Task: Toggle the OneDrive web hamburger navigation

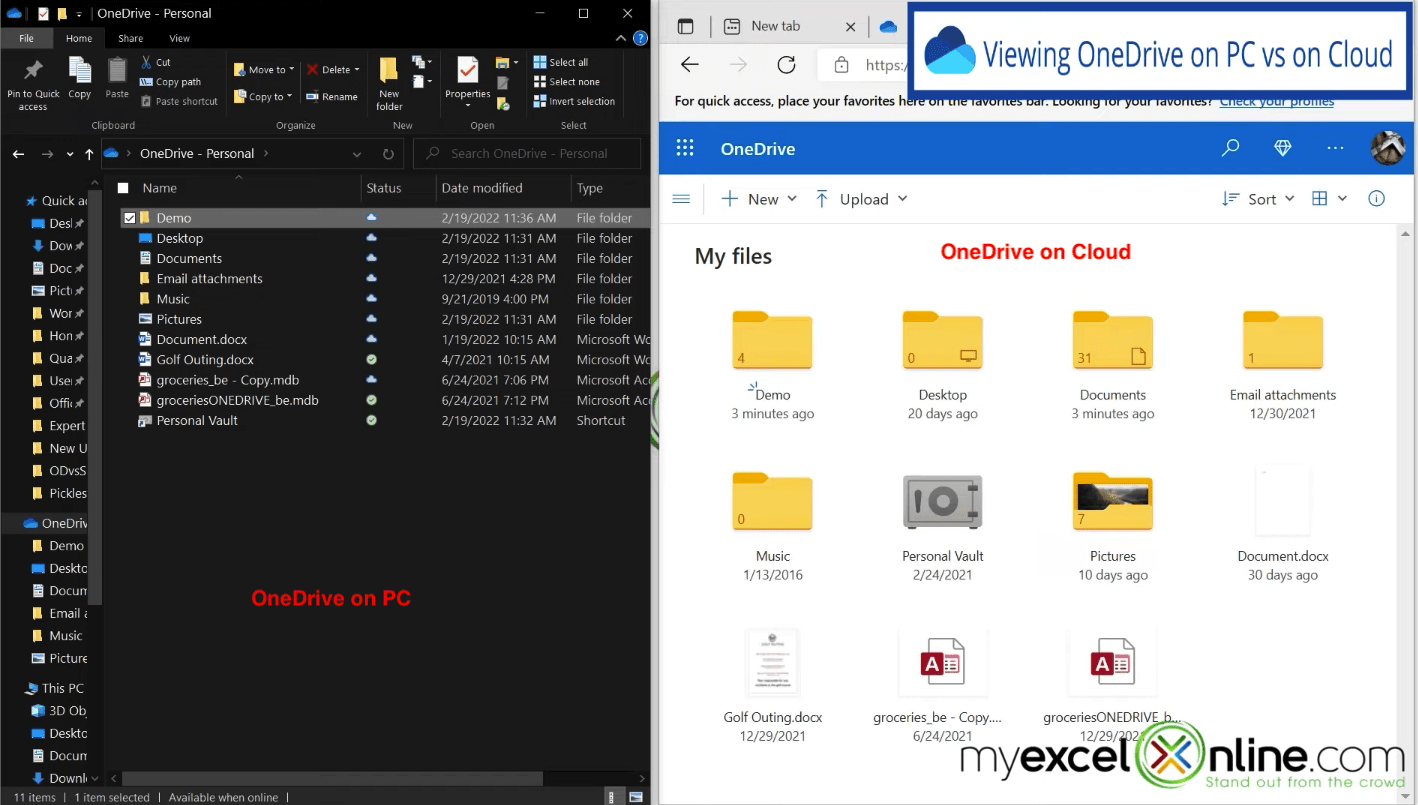Action: coord(681,198)
